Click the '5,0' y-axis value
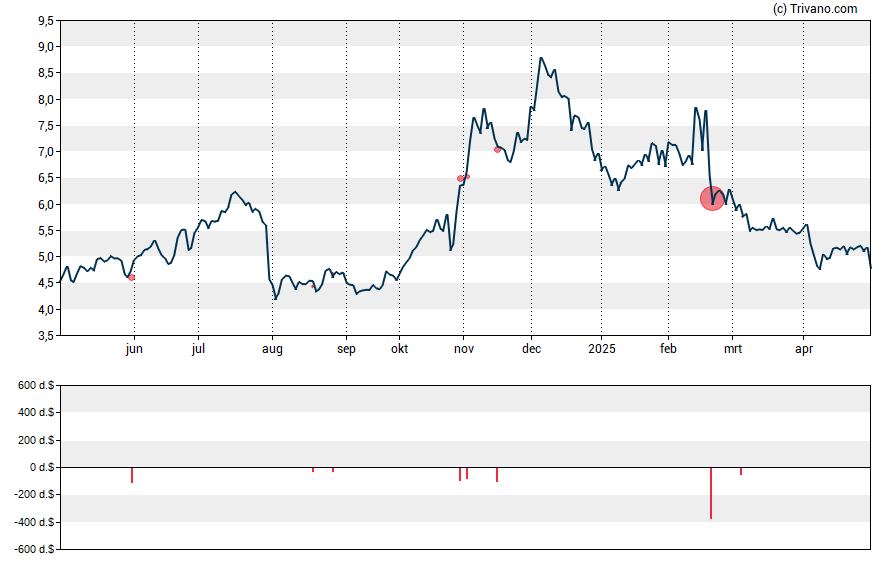 point(46,257)
